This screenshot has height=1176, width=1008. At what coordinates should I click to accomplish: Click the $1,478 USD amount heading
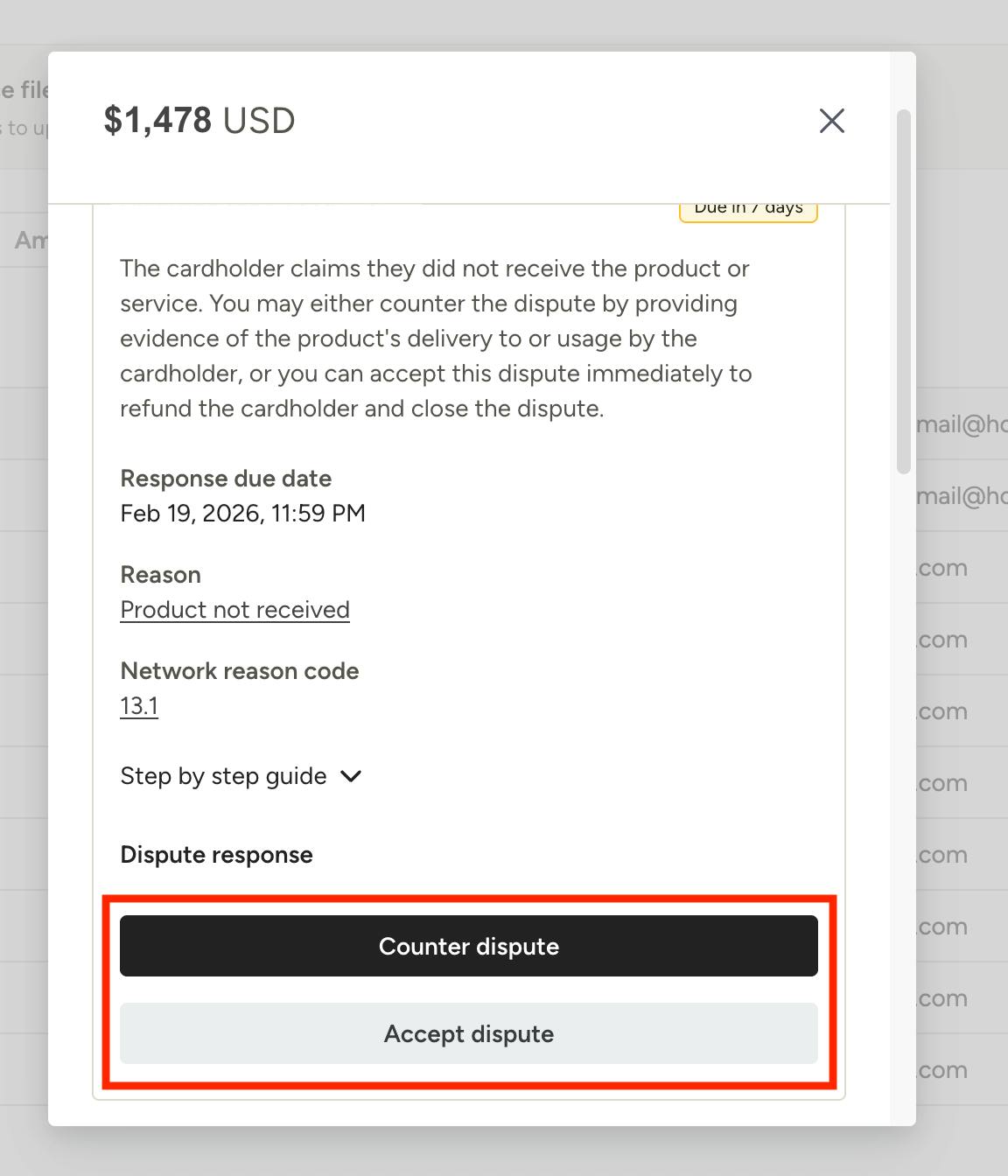click(x=199, y=121)
